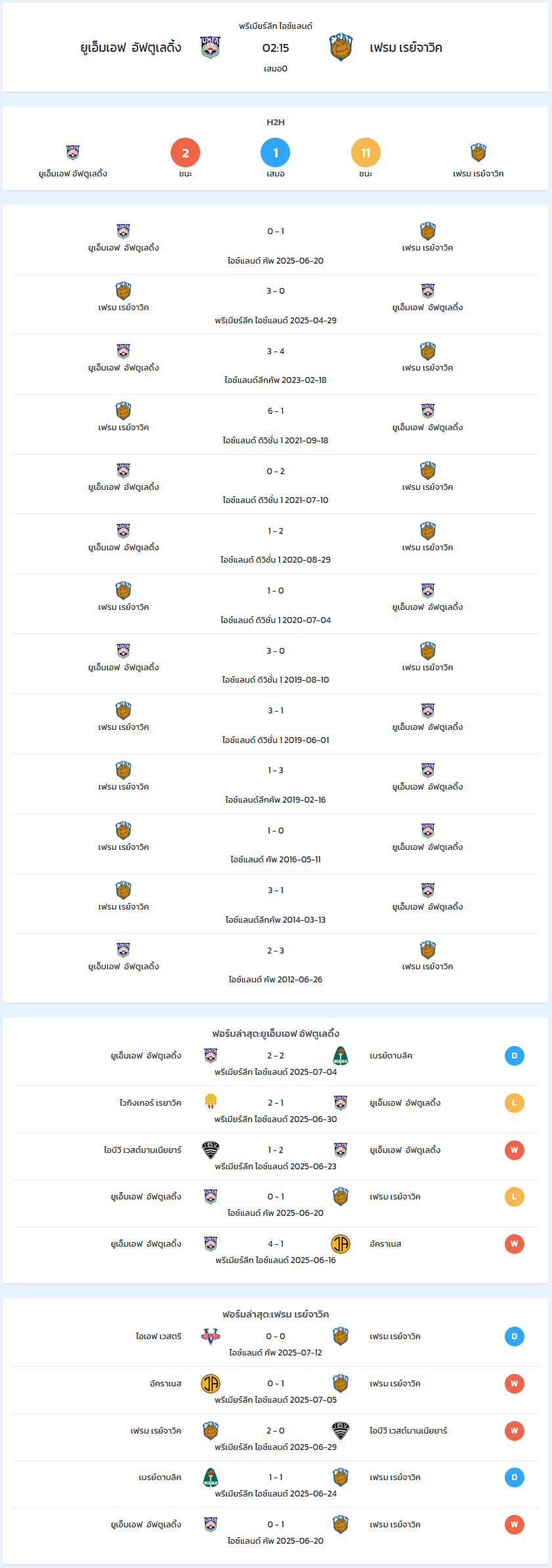Click the Fram Reykjavik crest in match header

pos(341,47)
